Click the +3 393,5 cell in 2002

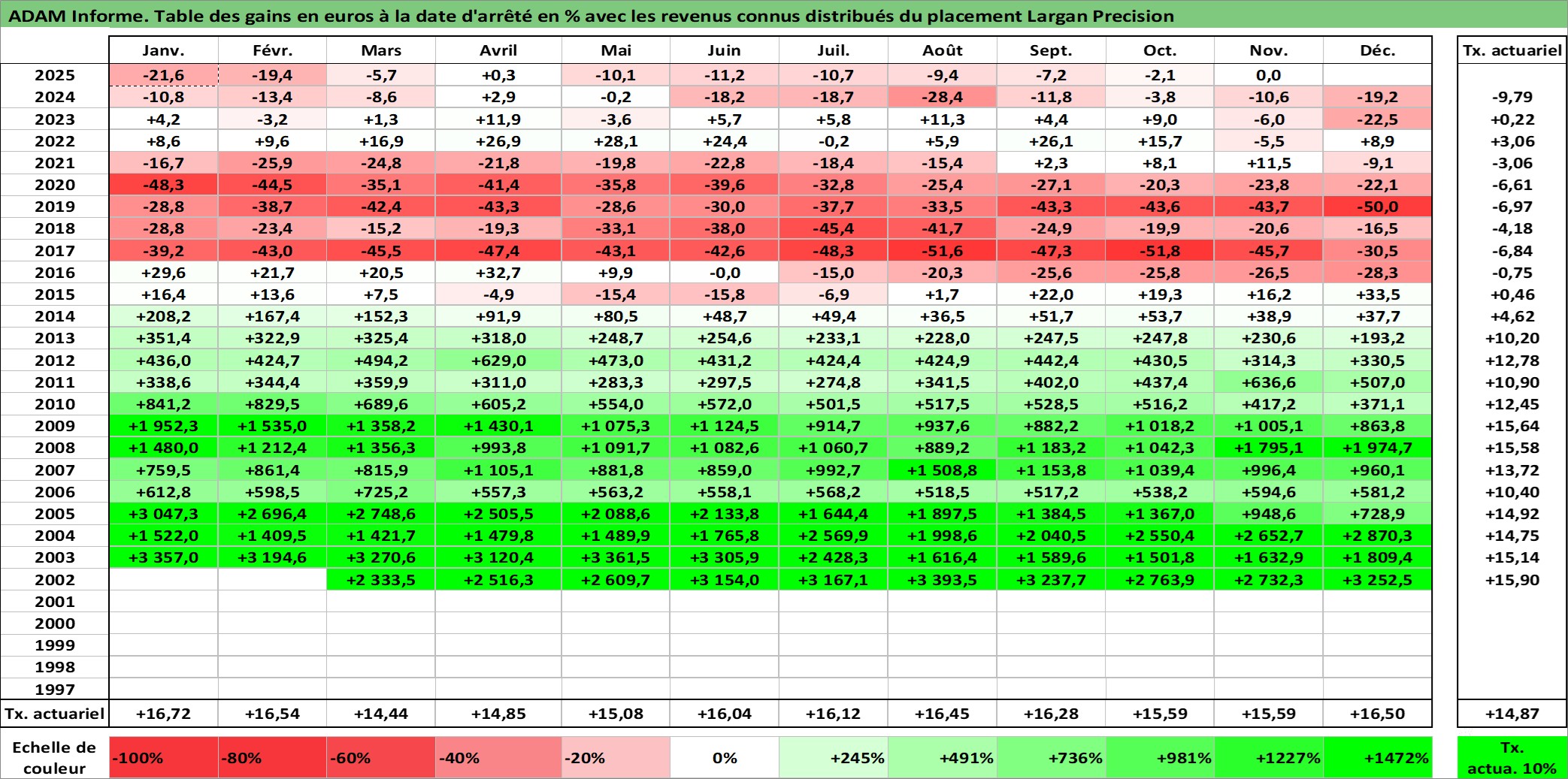pos(943,580)
